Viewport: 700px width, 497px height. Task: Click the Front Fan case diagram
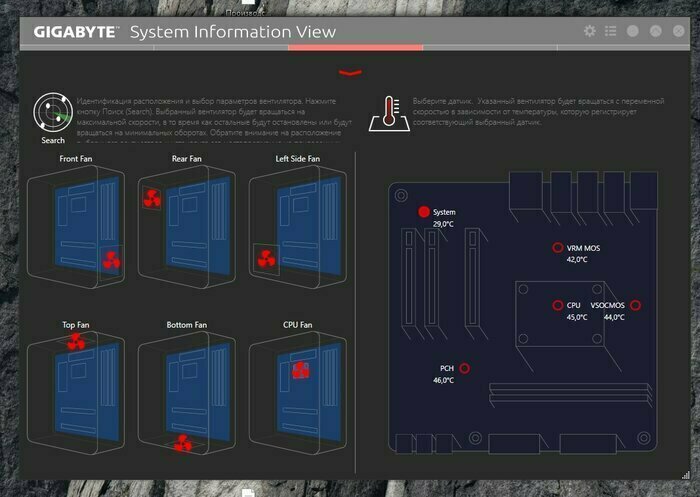[x=76, y=227]
